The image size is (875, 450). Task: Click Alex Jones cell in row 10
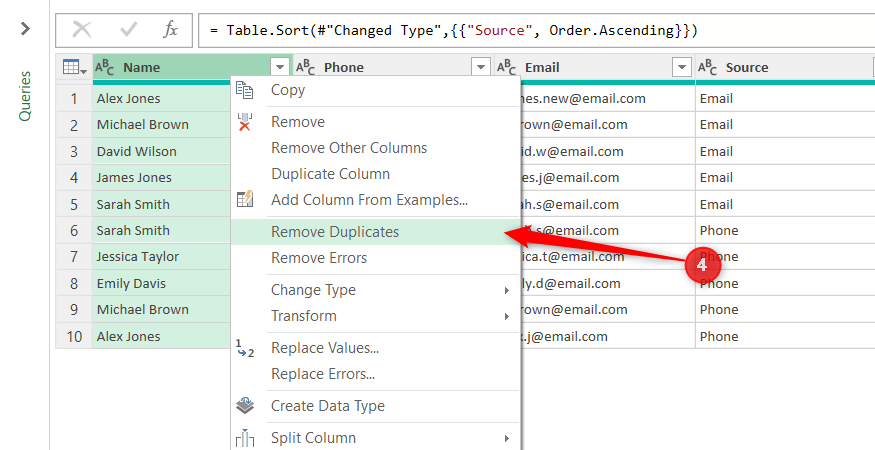pos(162,337)
